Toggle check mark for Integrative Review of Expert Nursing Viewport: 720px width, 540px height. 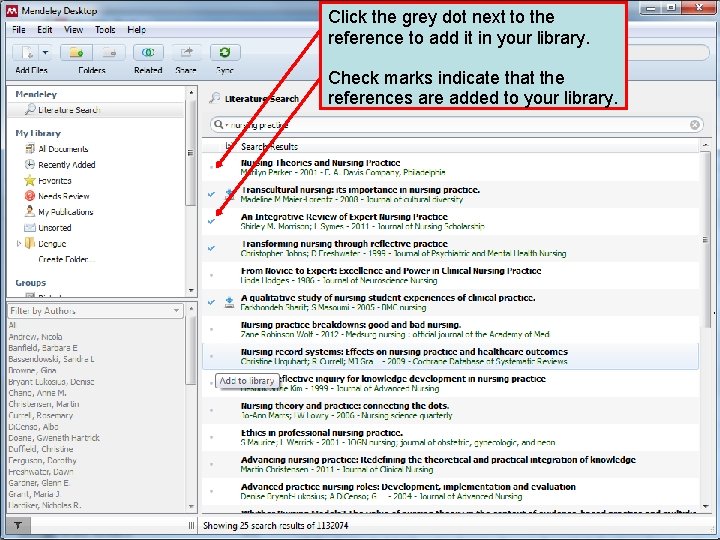[212, 221]
